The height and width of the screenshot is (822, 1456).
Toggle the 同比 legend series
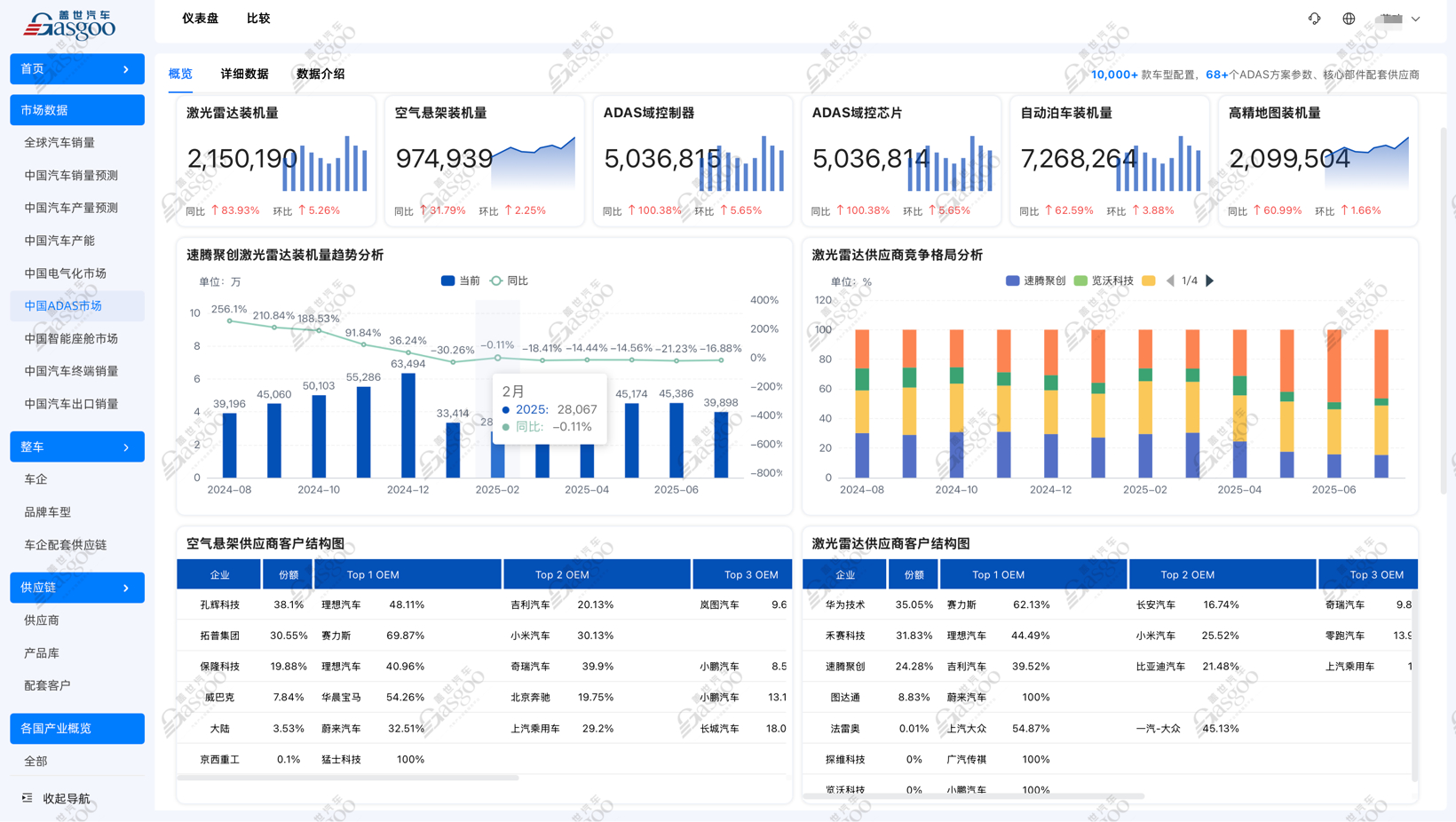click(x=510, y=281)
